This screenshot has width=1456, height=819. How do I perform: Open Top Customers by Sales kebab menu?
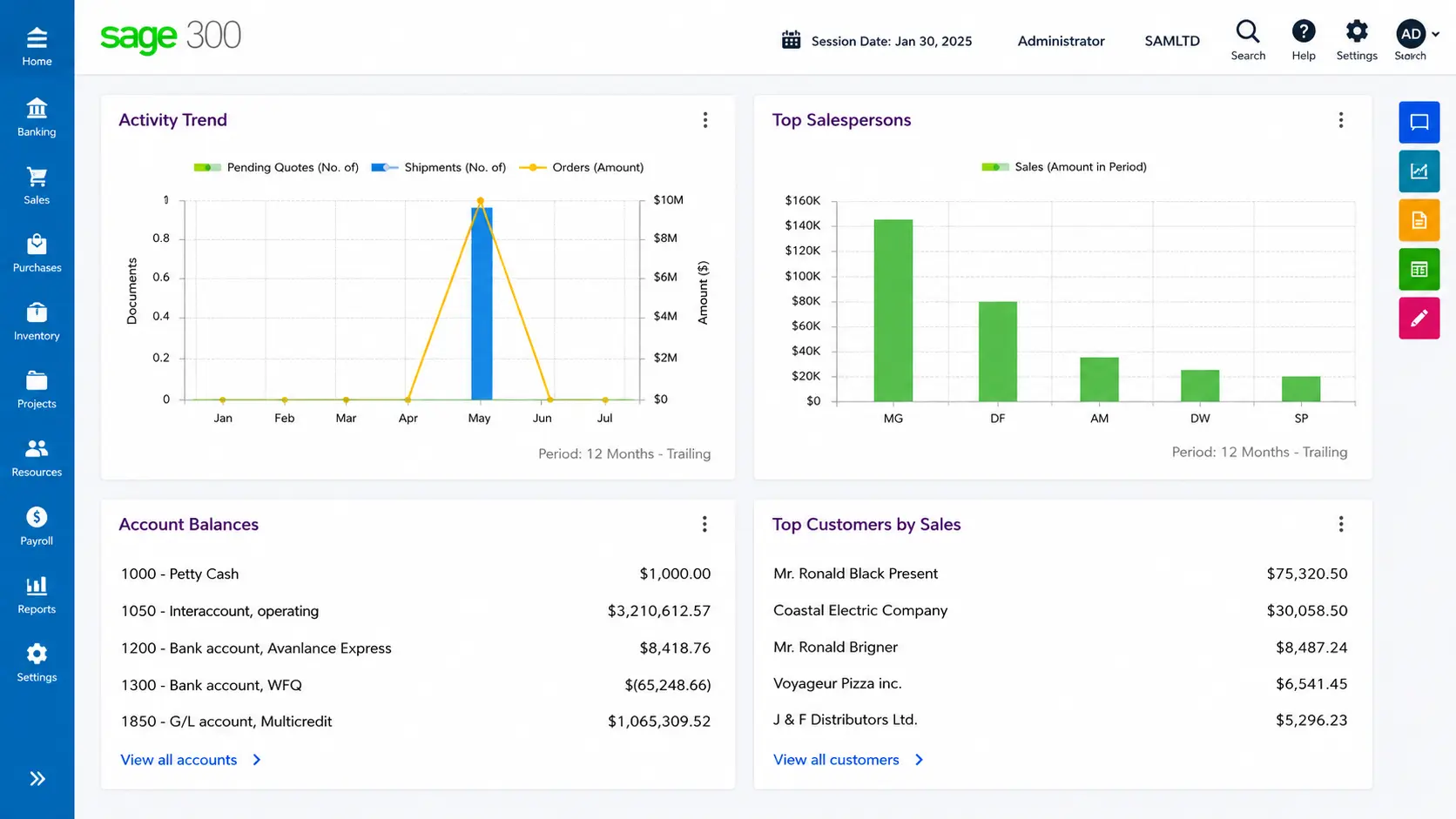click(1341, 524)
